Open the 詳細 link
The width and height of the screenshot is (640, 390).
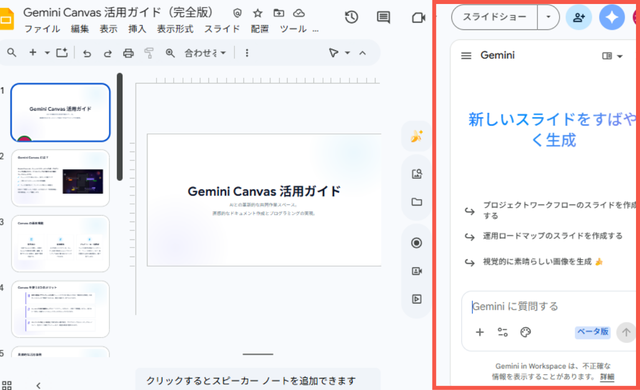[x=607, y=377]
